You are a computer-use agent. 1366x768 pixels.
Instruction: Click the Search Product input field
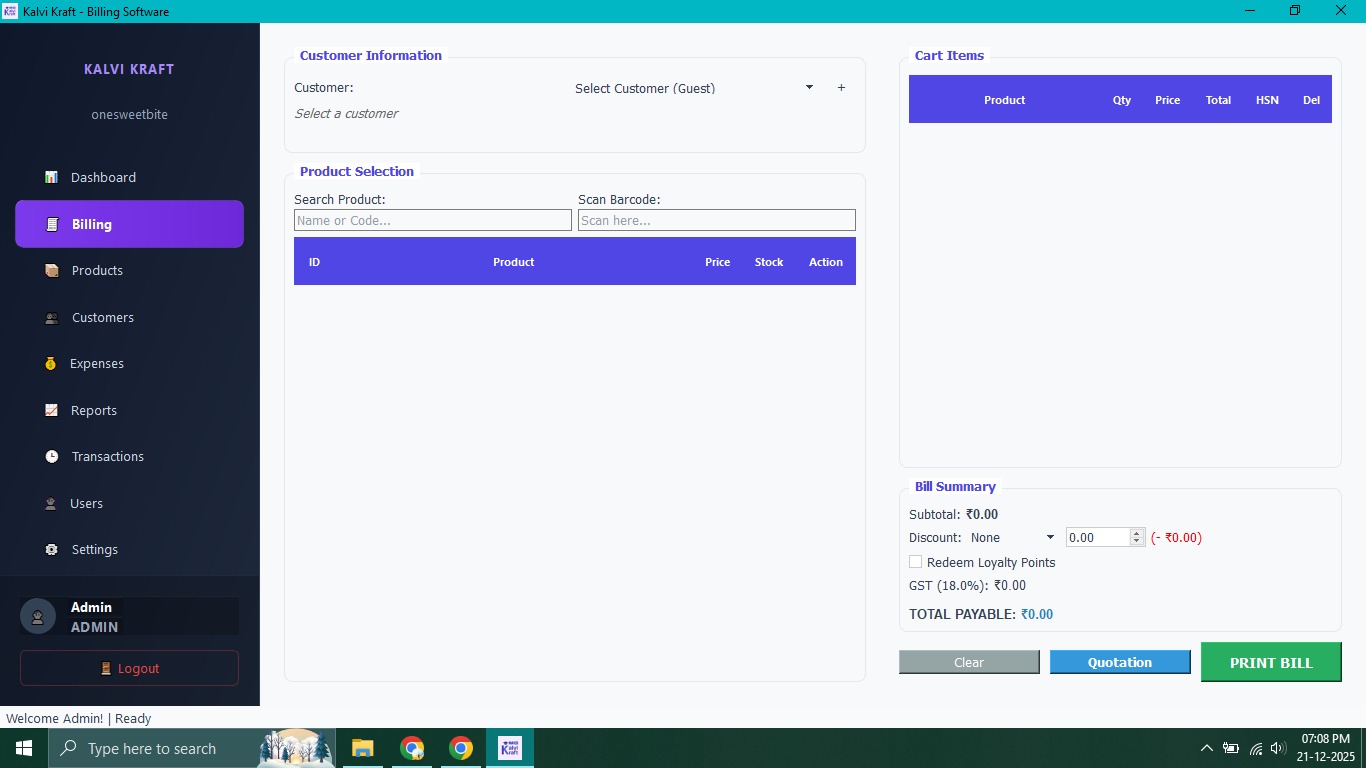[x=432, y=220]
